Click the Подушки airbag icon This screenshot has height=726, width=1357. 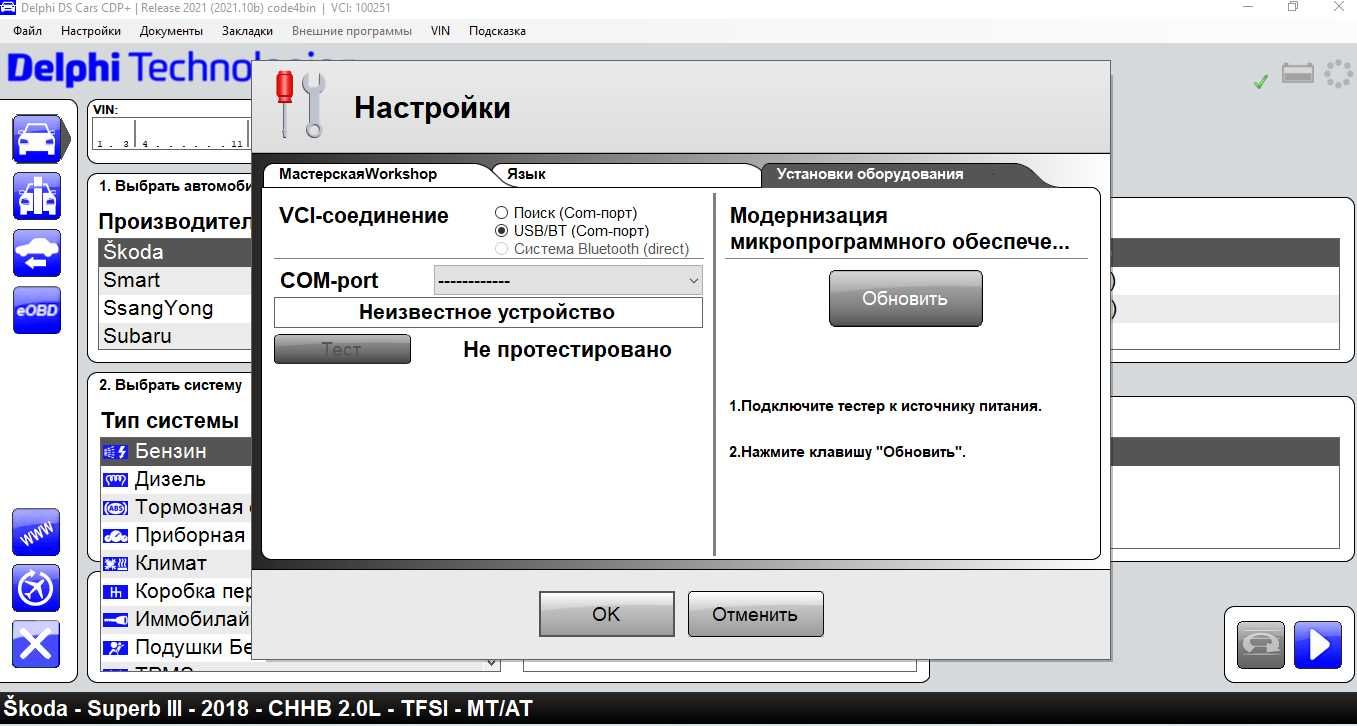coord(115,648)
